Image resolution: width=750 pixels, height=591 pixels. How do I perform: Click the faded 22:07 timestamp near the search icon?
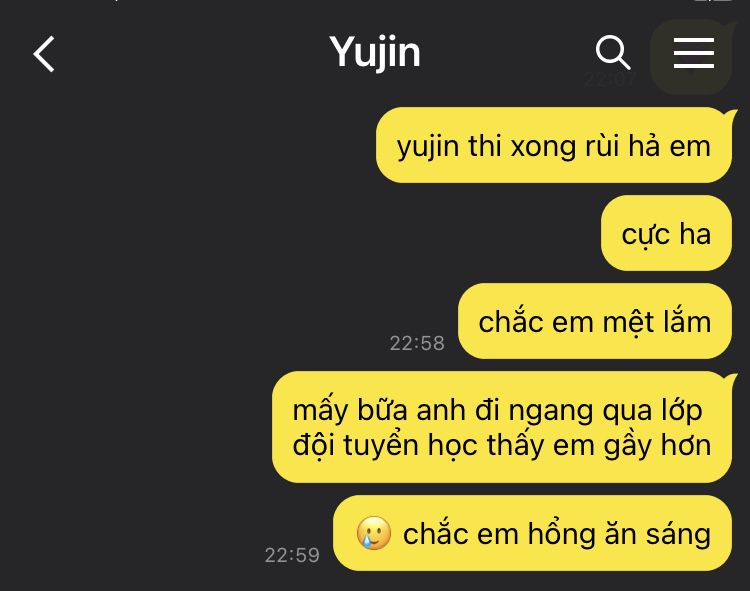pos(609,79)
